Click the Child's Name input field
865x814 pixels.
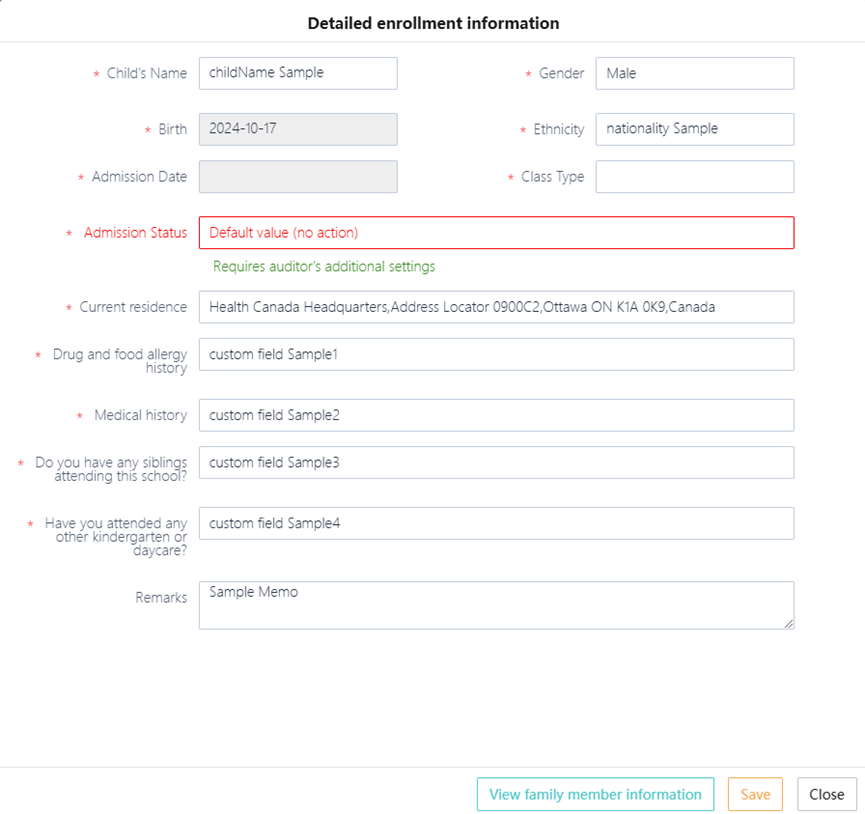298,73
